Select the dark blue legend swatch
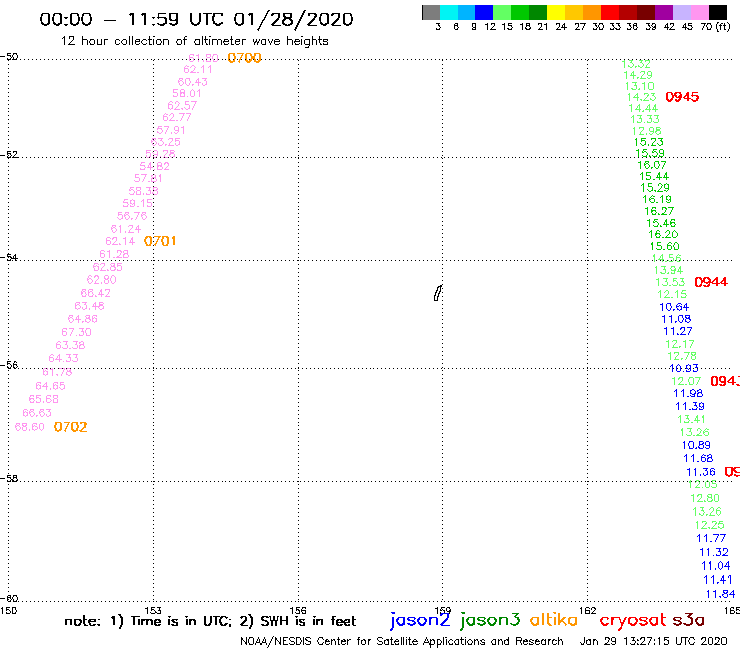740x650 pixels. [x=484, y=12]
